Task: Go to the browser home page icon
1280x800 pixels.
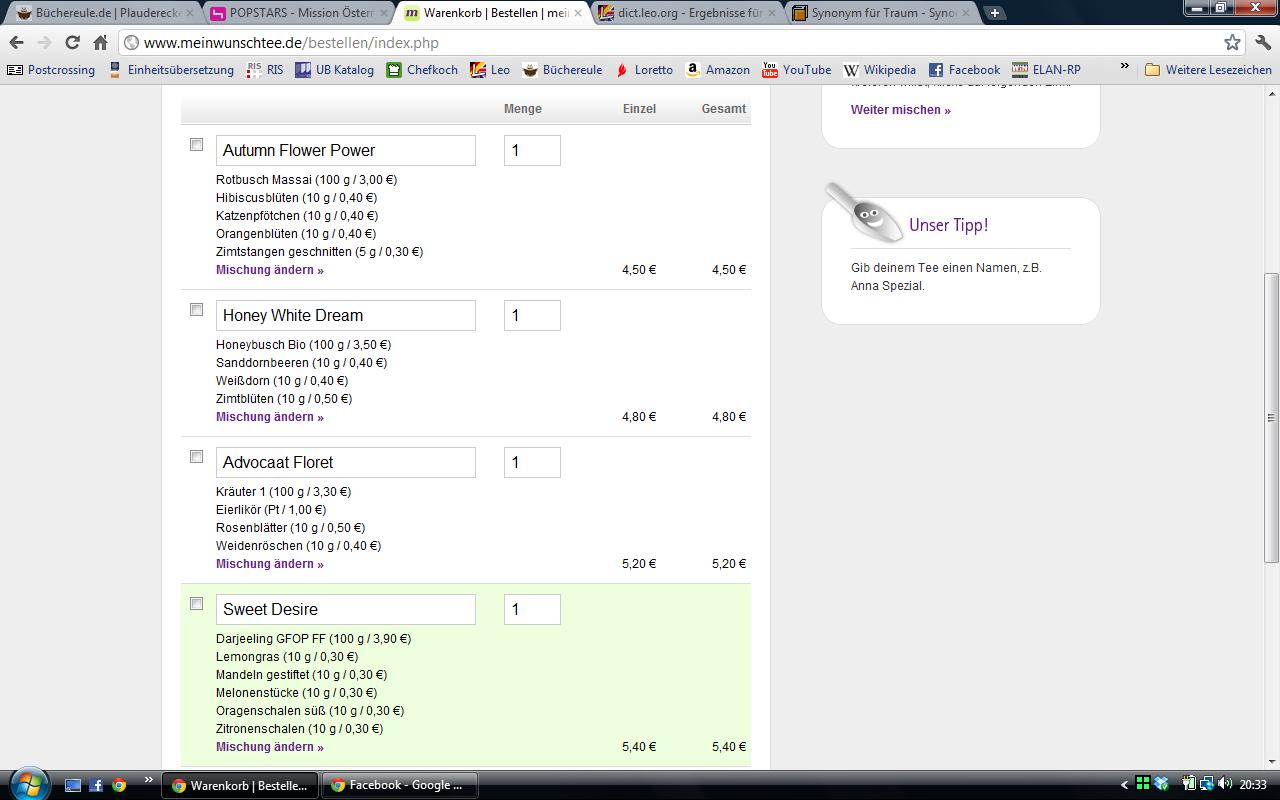Action: point(100,42)
